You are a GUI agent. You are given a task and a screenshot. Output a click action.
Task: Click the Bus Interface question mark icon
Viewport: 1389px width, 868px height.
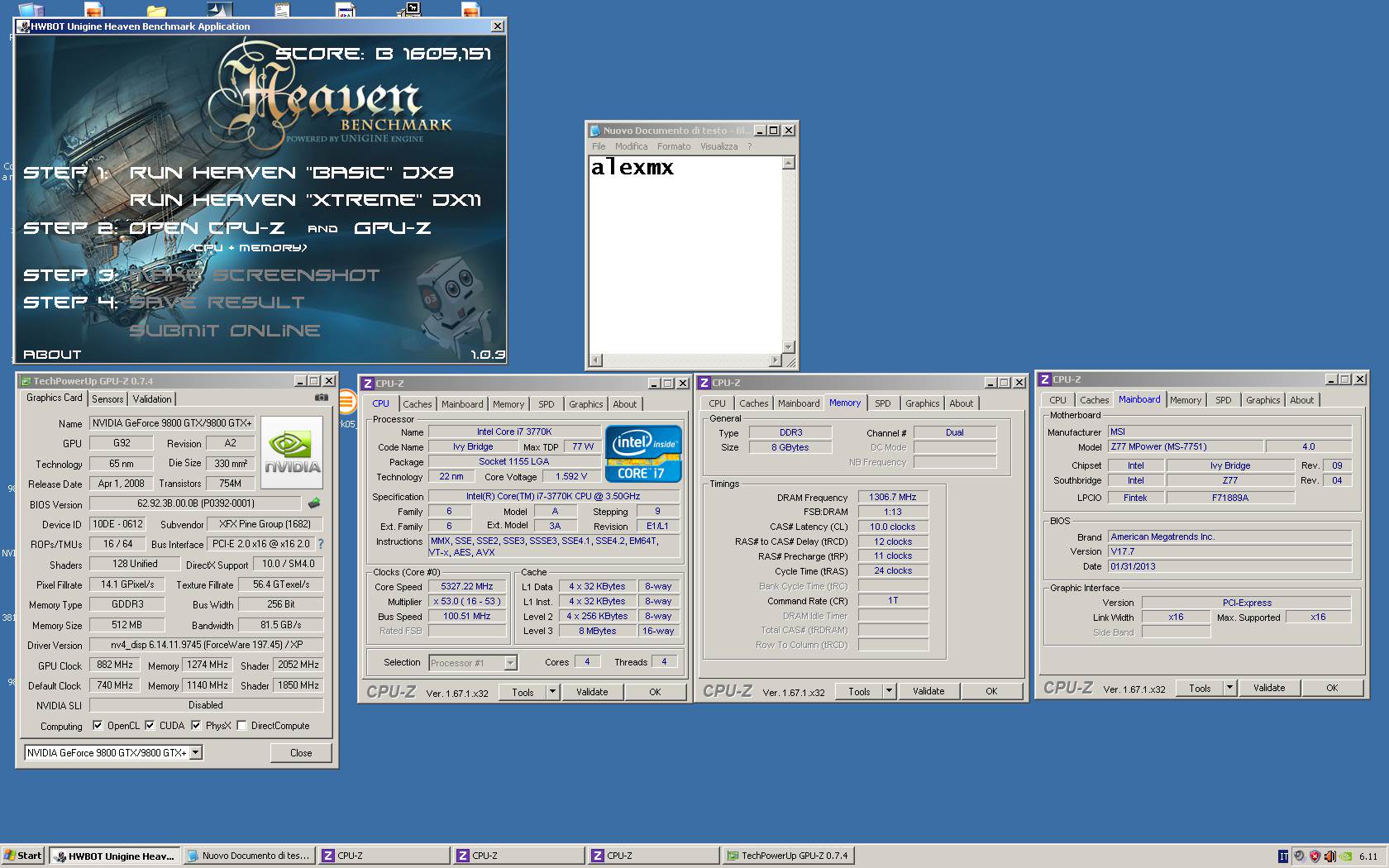(x=321, y=544)
